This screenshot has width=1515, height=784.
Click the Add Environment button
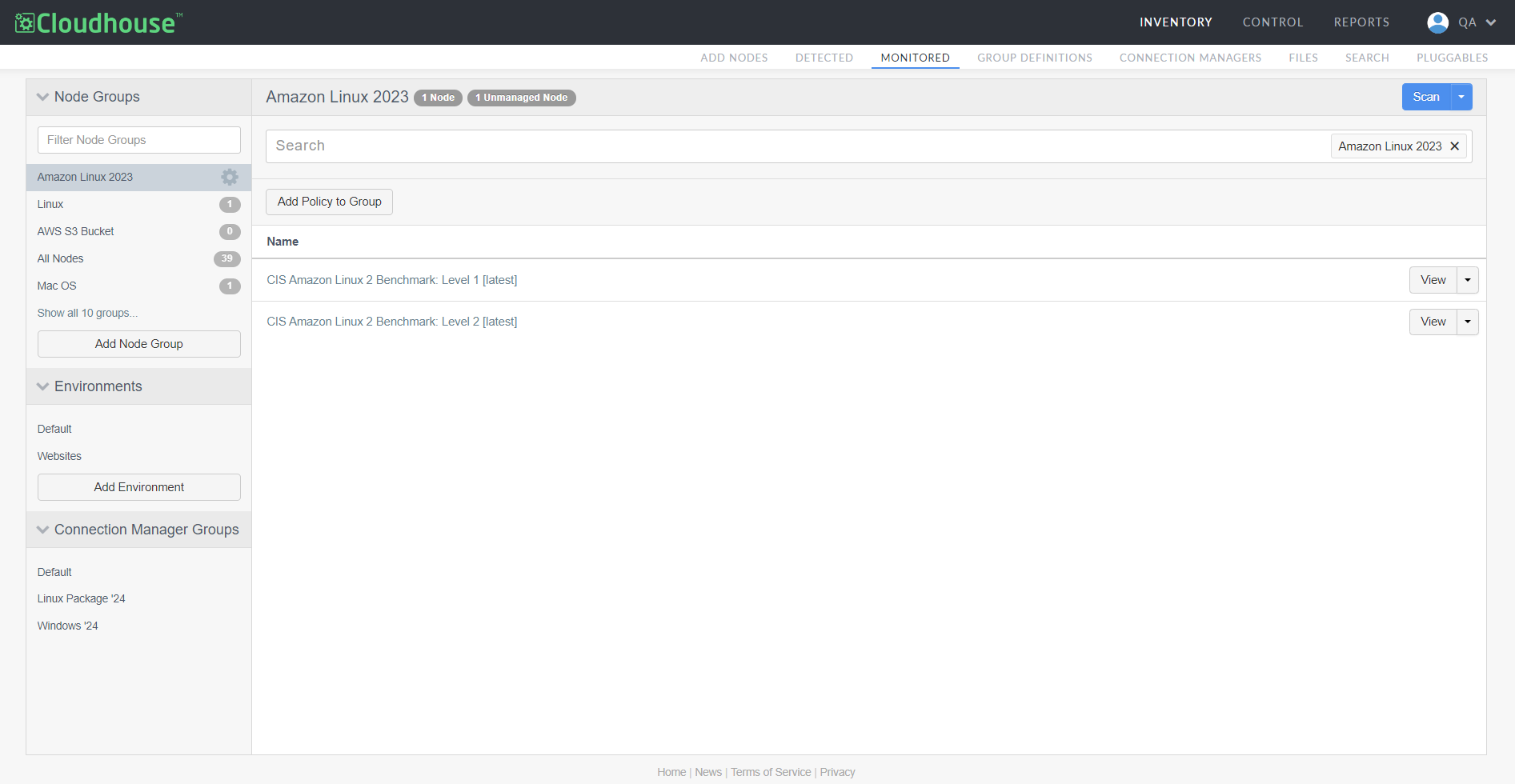click(x=139, y=487)
